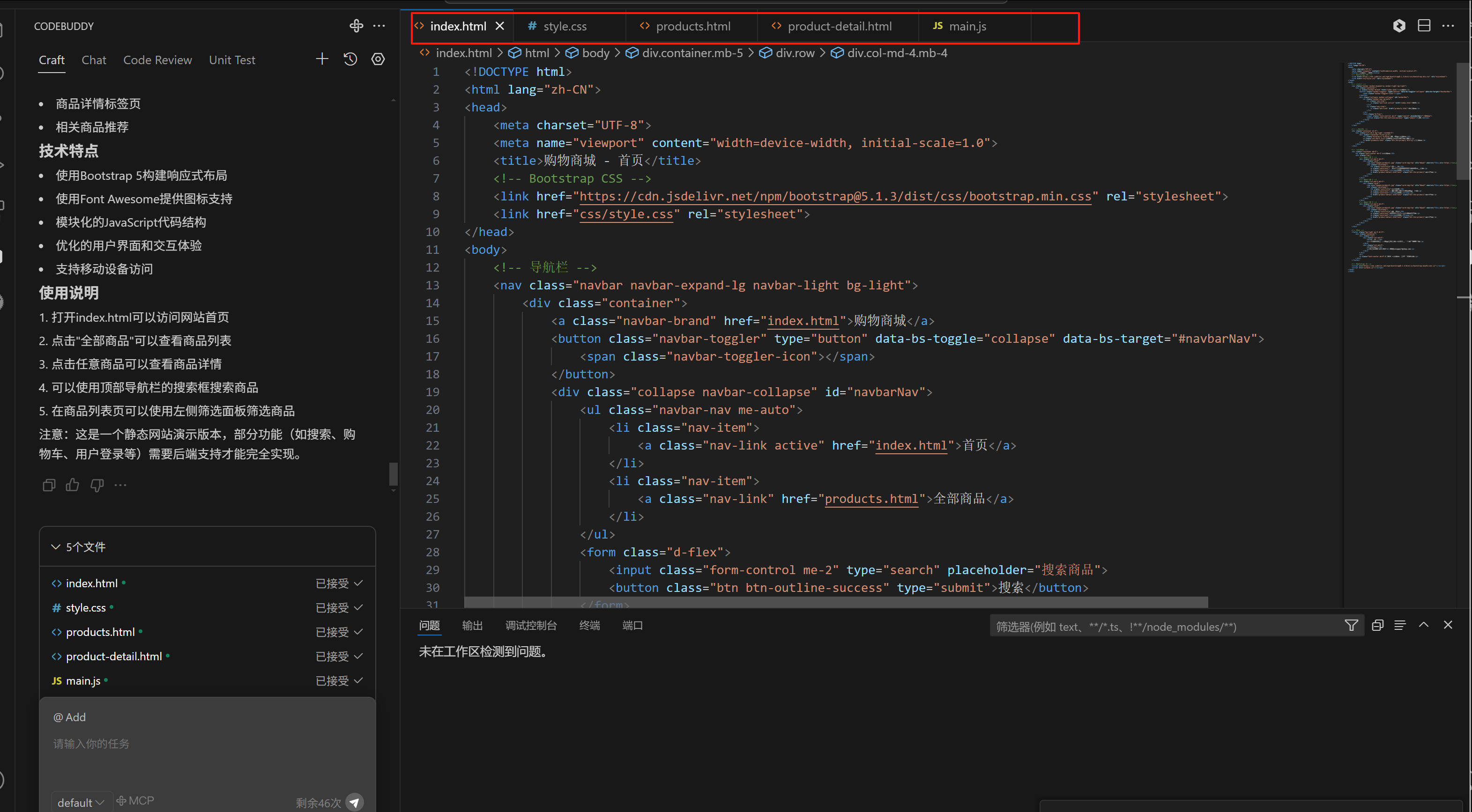Screen dimensions: 1472x812
Task: Click the thumbs down feedback icon
Action: coord(97,485)
